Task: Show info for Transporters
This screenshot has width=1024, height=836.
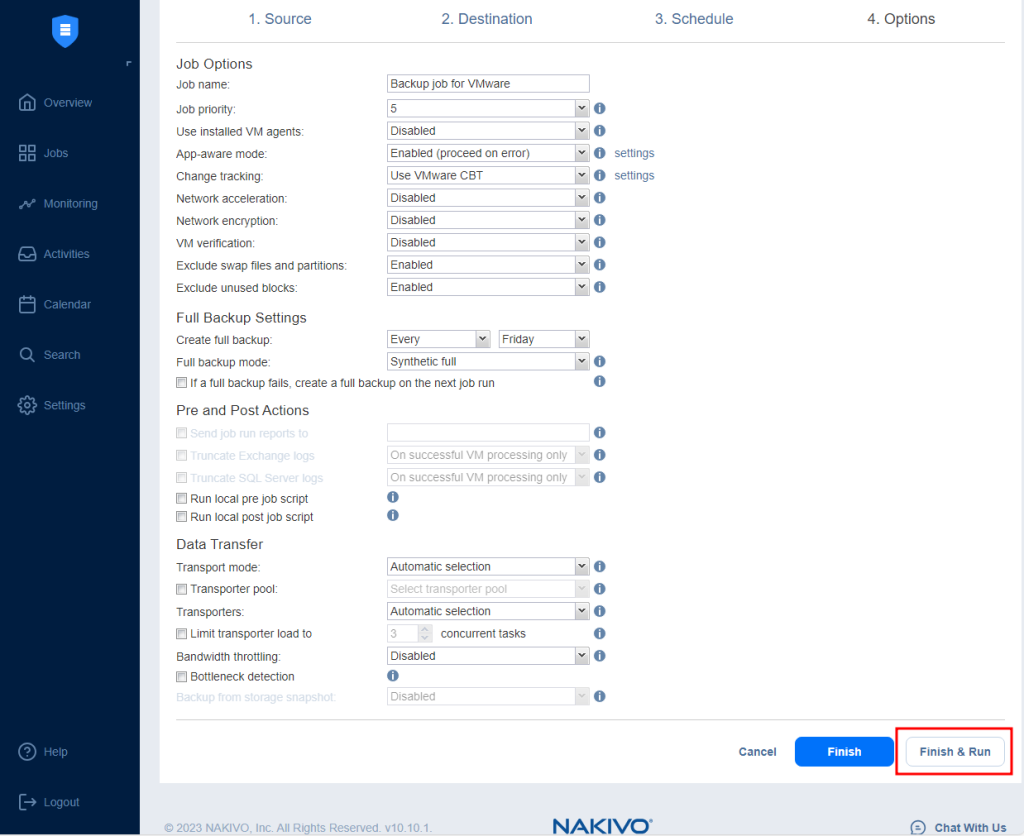Action: (x=600, y=611)
